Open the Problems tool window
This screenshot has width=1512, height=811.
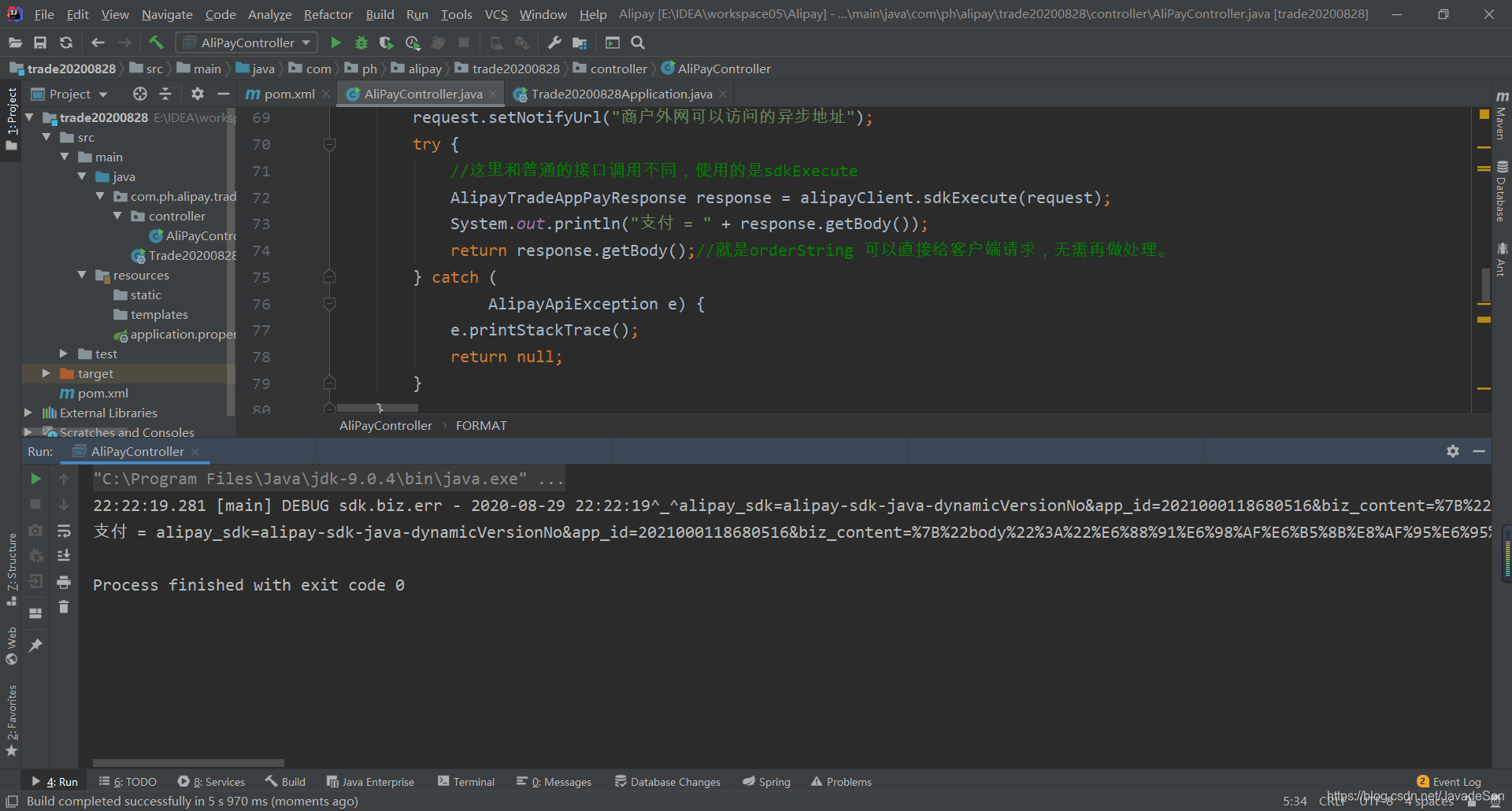coord(841,782)
